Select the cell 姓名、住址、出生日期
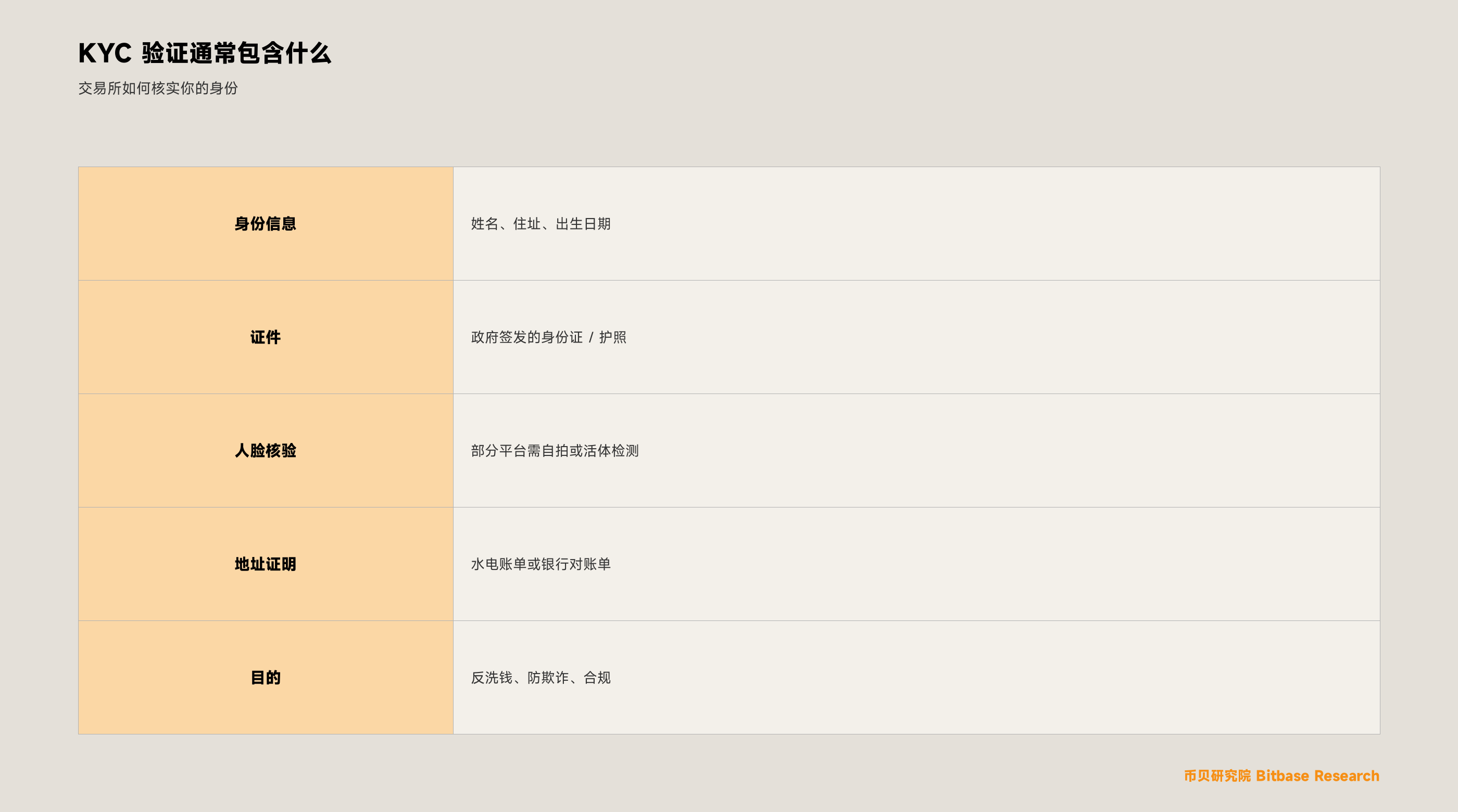 pyautogui.click(x=916, y=223)
